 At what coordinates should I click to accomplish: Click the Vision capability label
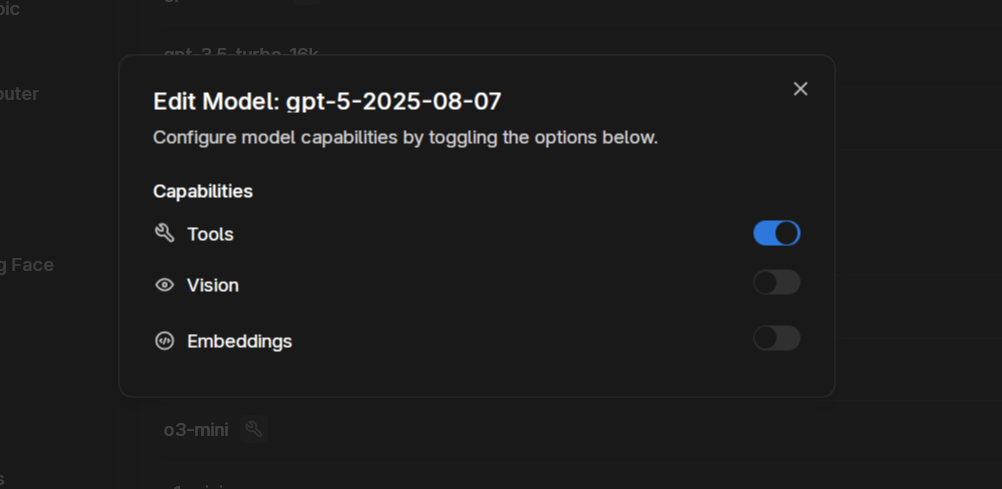[x=213, y=285]
